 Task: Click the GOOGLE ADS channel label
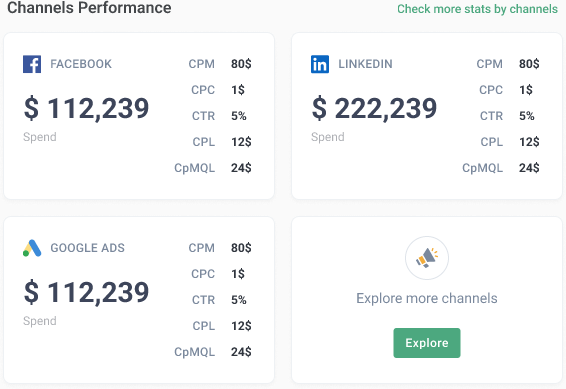pos(87,248)
